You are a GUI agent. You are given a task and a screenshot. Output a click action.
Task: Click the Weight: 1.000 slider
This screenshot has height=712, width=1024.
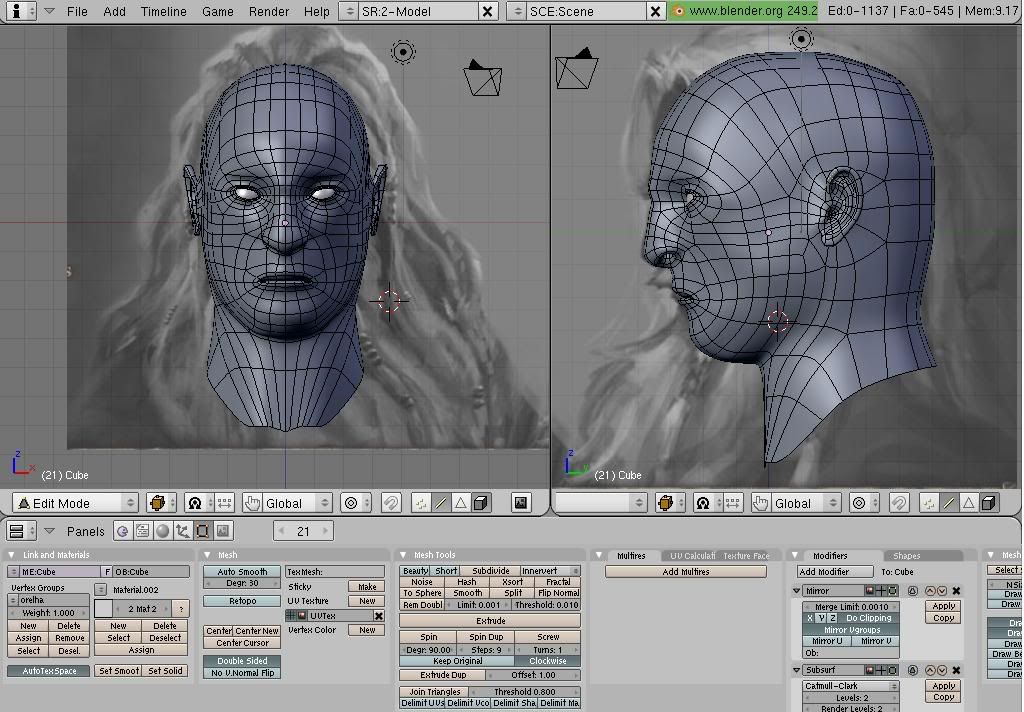pos(48,613)
